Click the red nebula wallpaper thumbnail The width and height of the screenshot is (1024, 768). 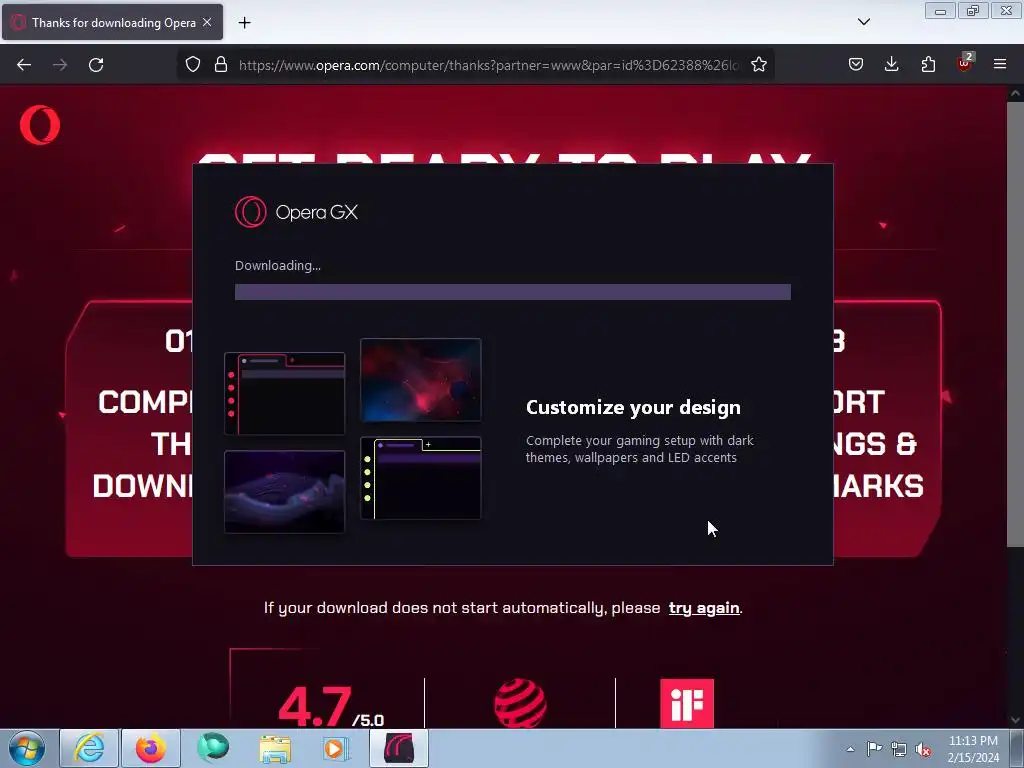(421, 379)
